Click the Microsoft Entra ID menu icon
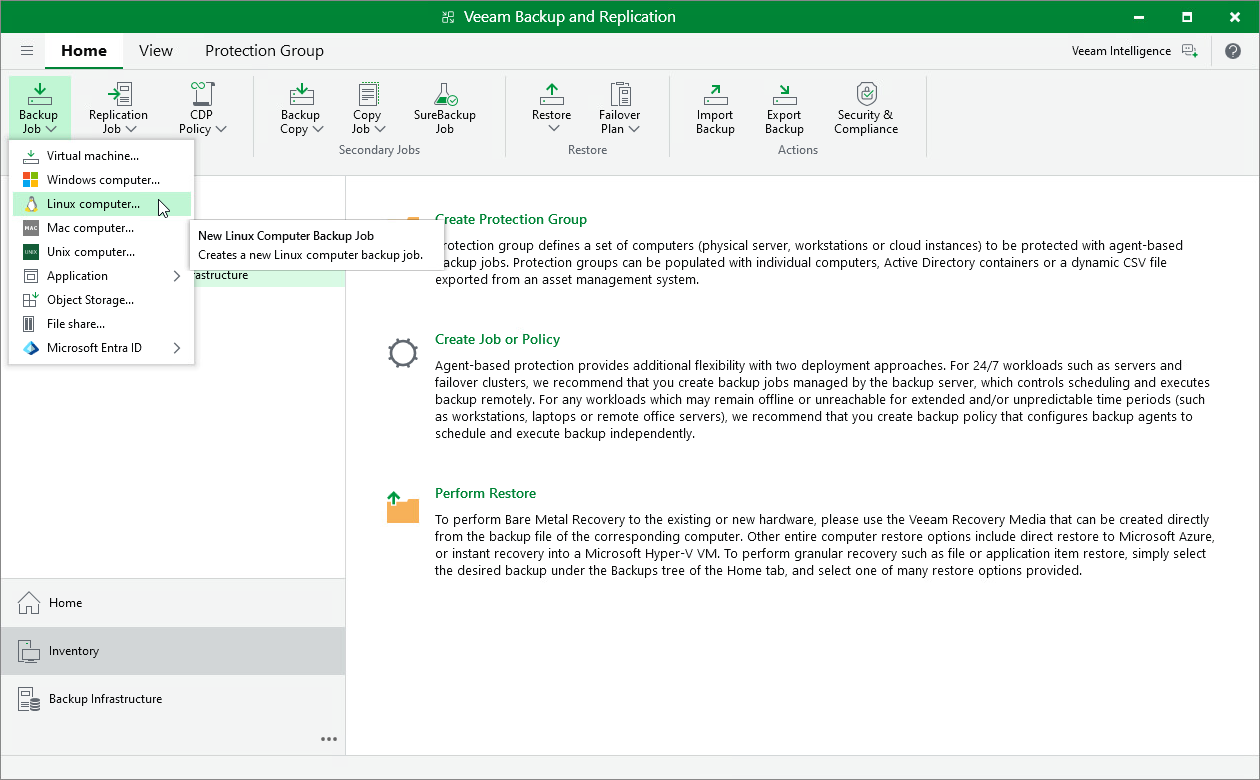The width and height of the screenshot is (1260, 780). pos(31,348)
